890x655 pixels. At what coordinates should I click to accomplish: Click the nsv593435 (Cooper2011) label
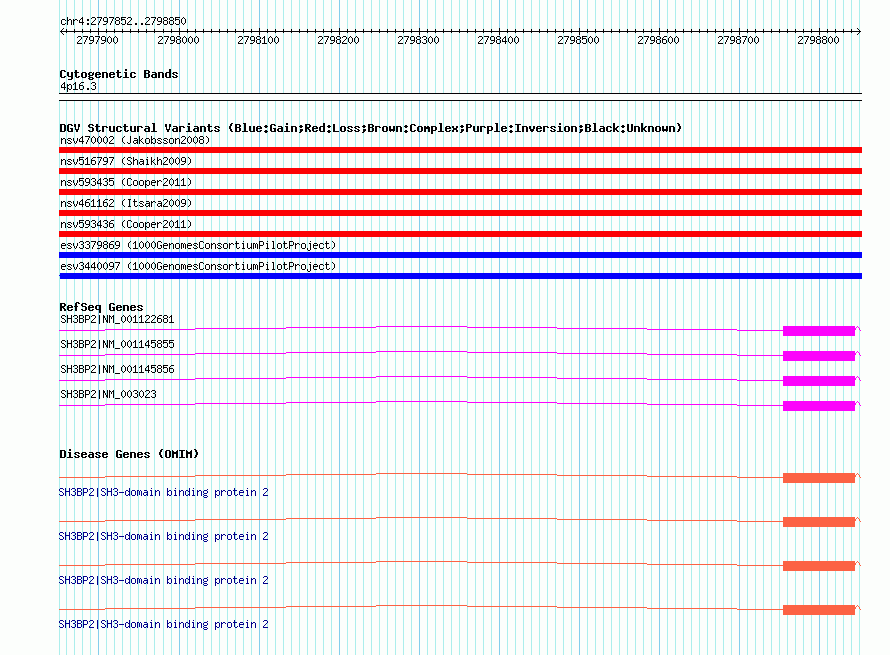pyautogui.click(x=126, y=182)
